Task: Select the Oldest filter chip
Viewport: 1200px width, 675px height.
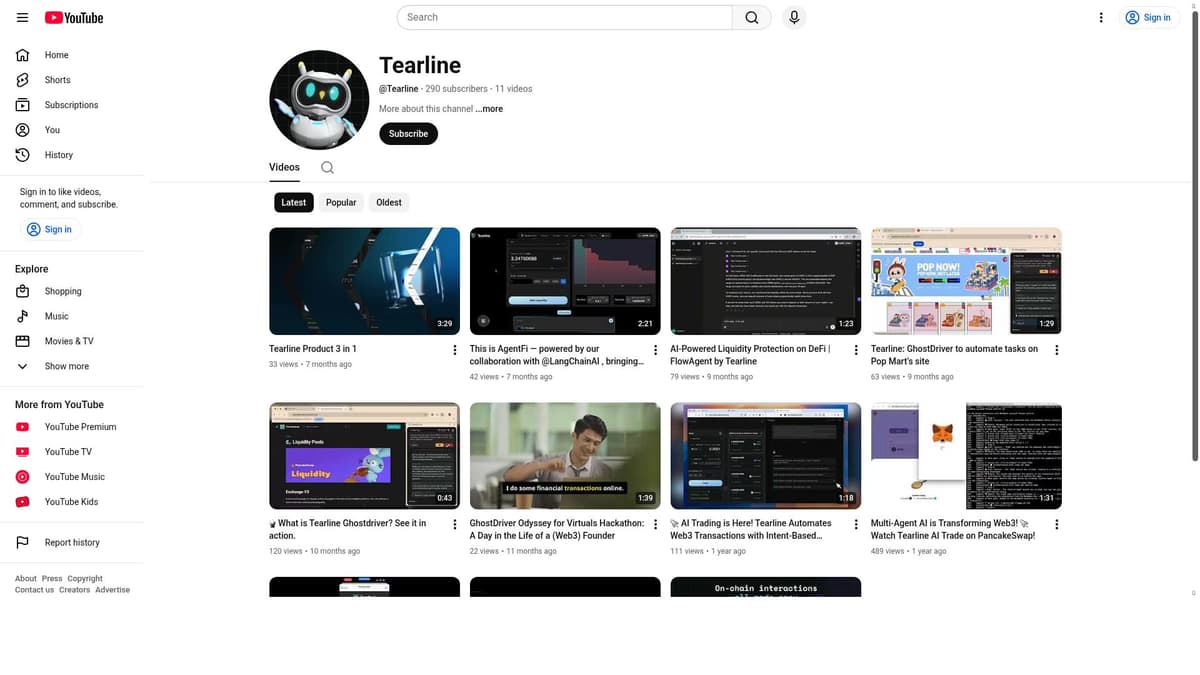Action: click(389, 202)
